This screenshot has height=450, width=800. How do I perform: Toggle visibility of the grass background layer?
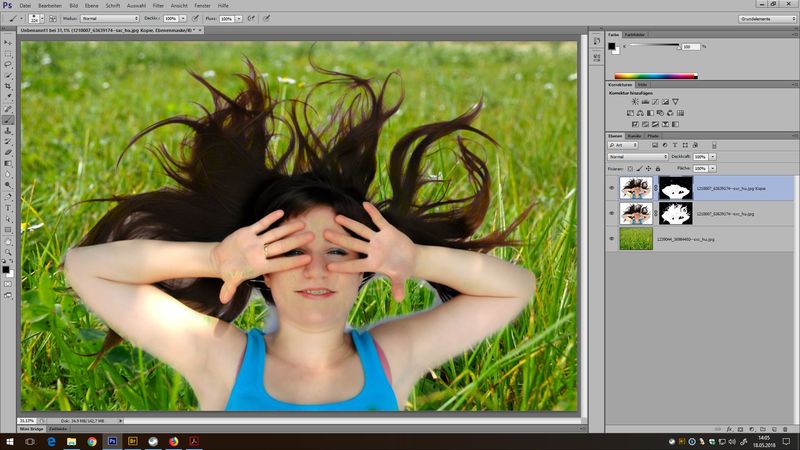[x=612, y=239]
